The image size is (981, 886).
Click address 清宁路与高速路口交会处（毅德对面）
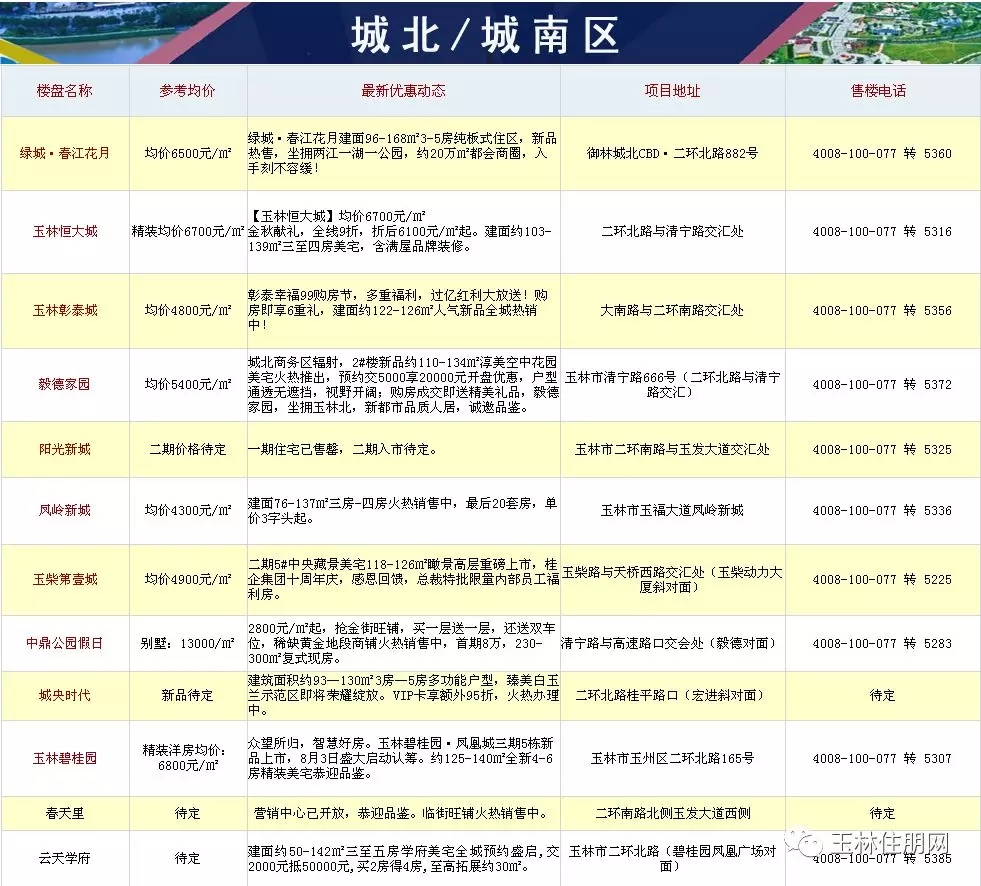[668, 643]
